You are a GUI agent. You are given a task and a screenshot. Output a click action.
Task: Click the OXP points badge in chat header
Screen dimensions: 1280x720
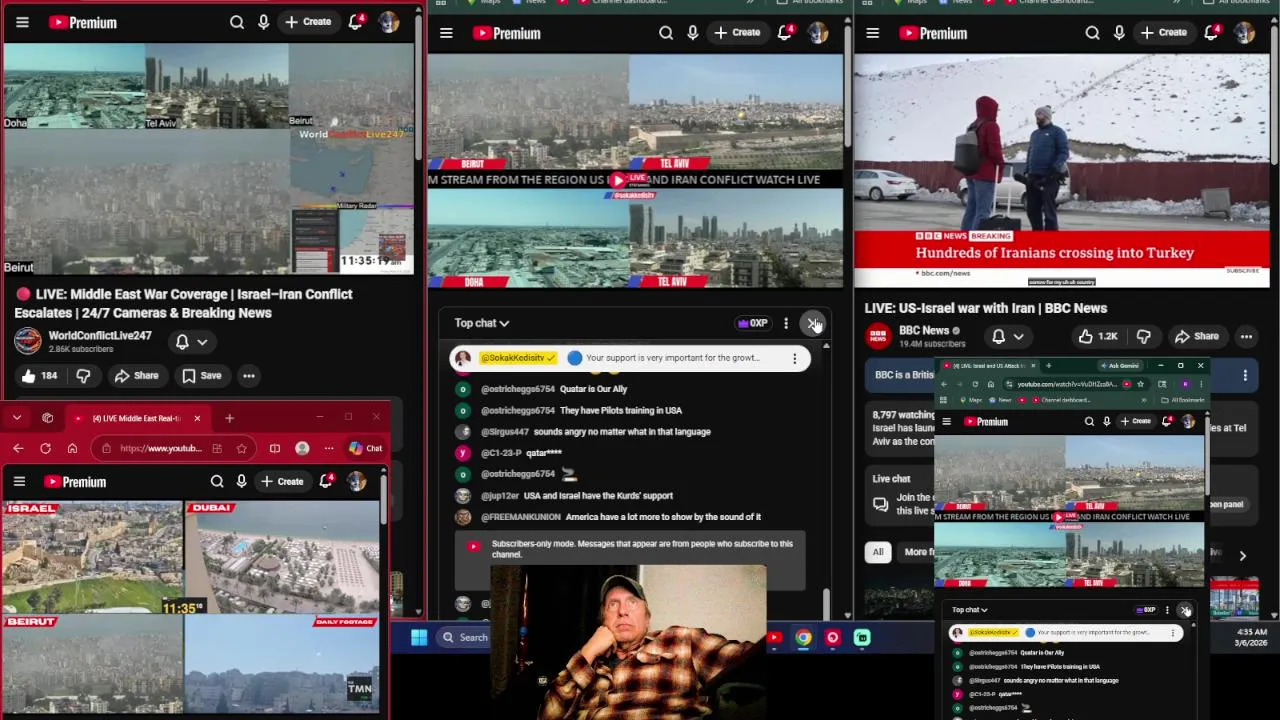(x=752, y=323)
